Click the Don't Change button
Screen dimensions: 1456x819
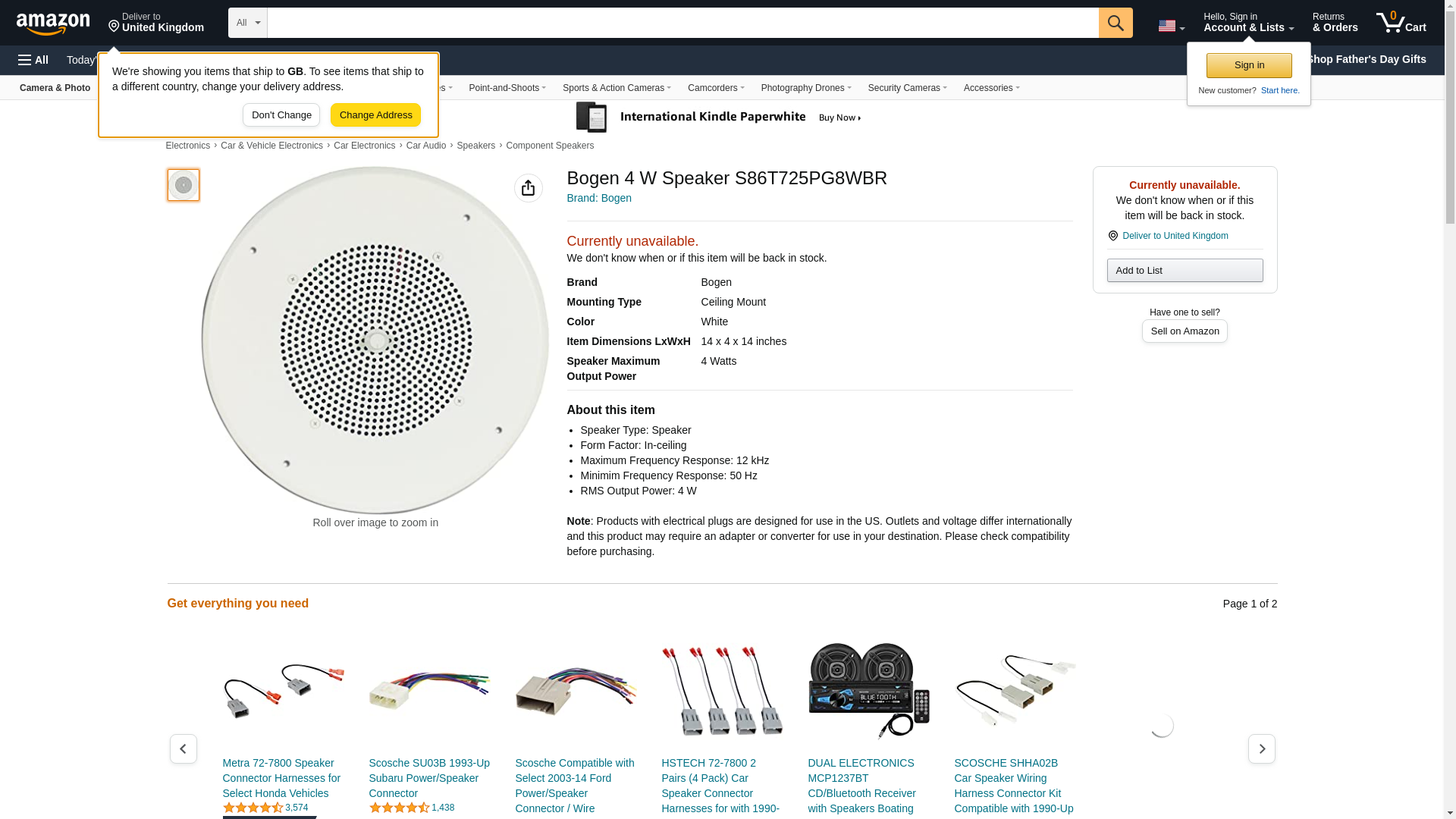point(281,115)
